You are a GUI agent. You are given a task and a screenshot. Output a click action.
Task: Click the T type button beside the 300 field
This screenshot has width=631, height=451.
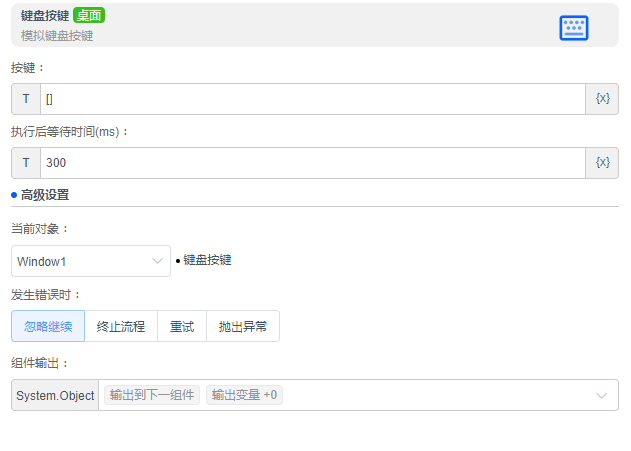[x=26, y=163]
